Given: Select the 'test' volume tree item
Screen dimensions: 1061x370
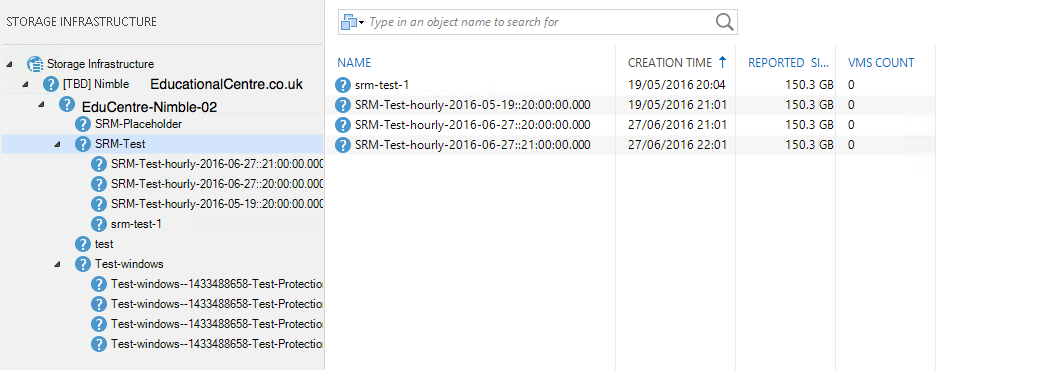Looking at the screenshot, I should pyautogui.click(x=104, y=244).
